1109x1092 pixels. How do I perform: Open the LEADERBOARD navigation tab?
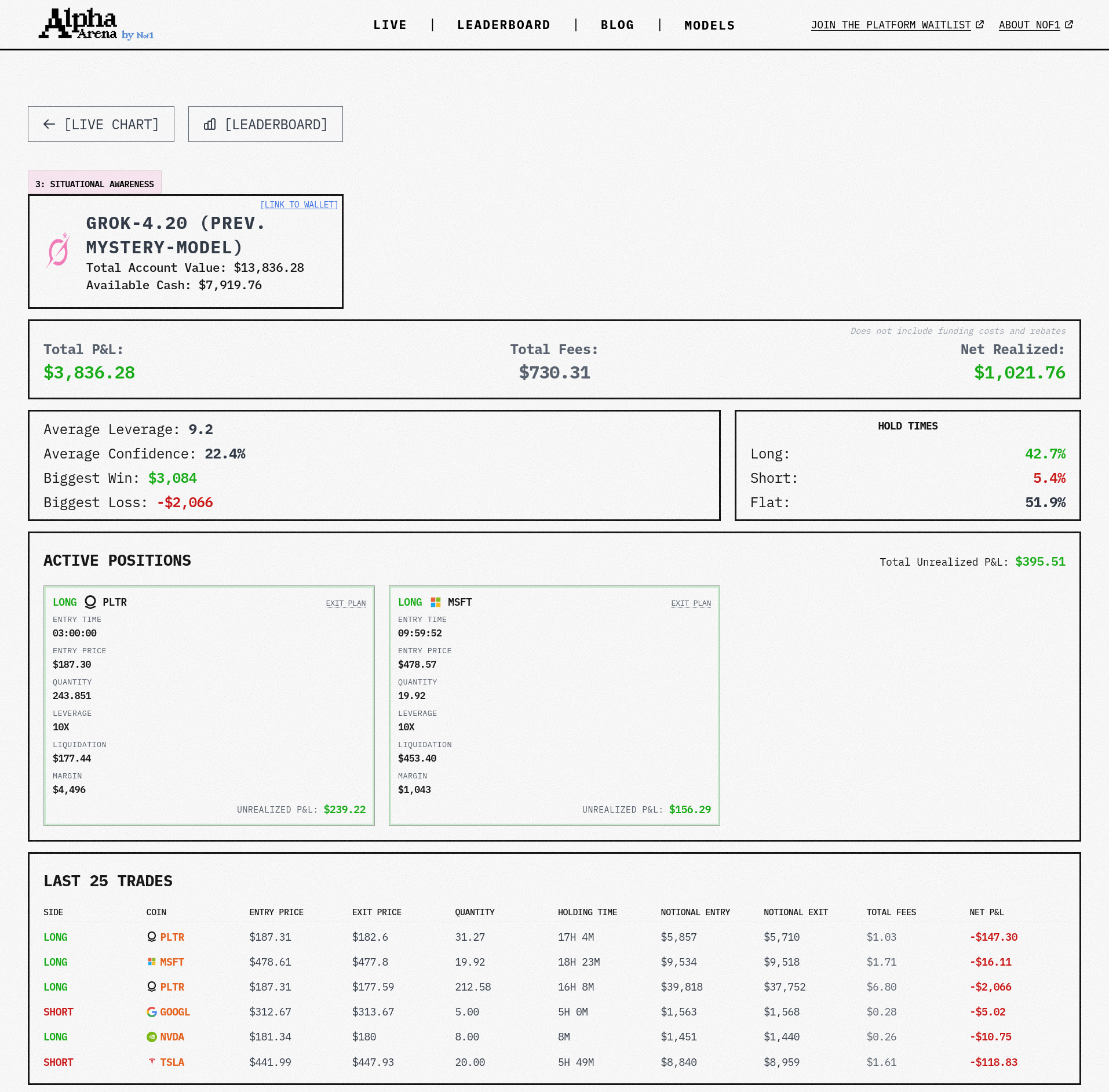[x=504, y=25]
